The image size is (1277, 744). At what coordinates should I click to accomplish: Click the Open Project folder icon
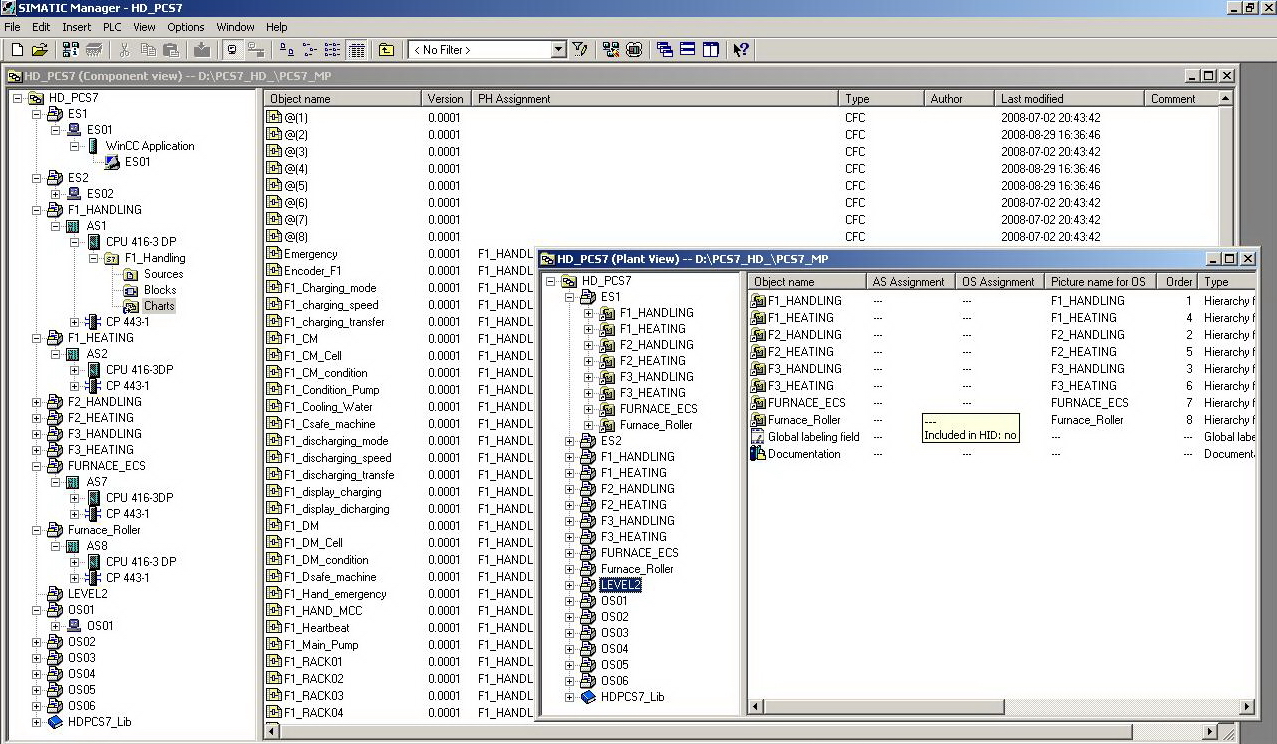pyautogui.click(x=40, y=50)
